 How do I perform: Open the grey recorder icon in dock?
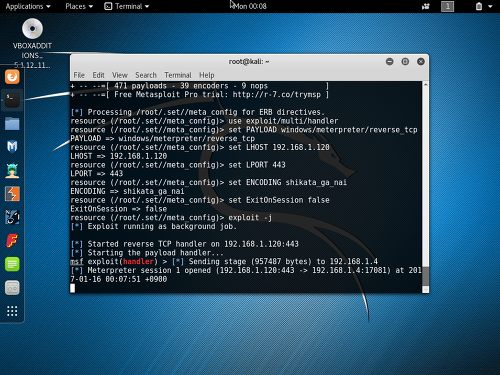coord(12,288)
